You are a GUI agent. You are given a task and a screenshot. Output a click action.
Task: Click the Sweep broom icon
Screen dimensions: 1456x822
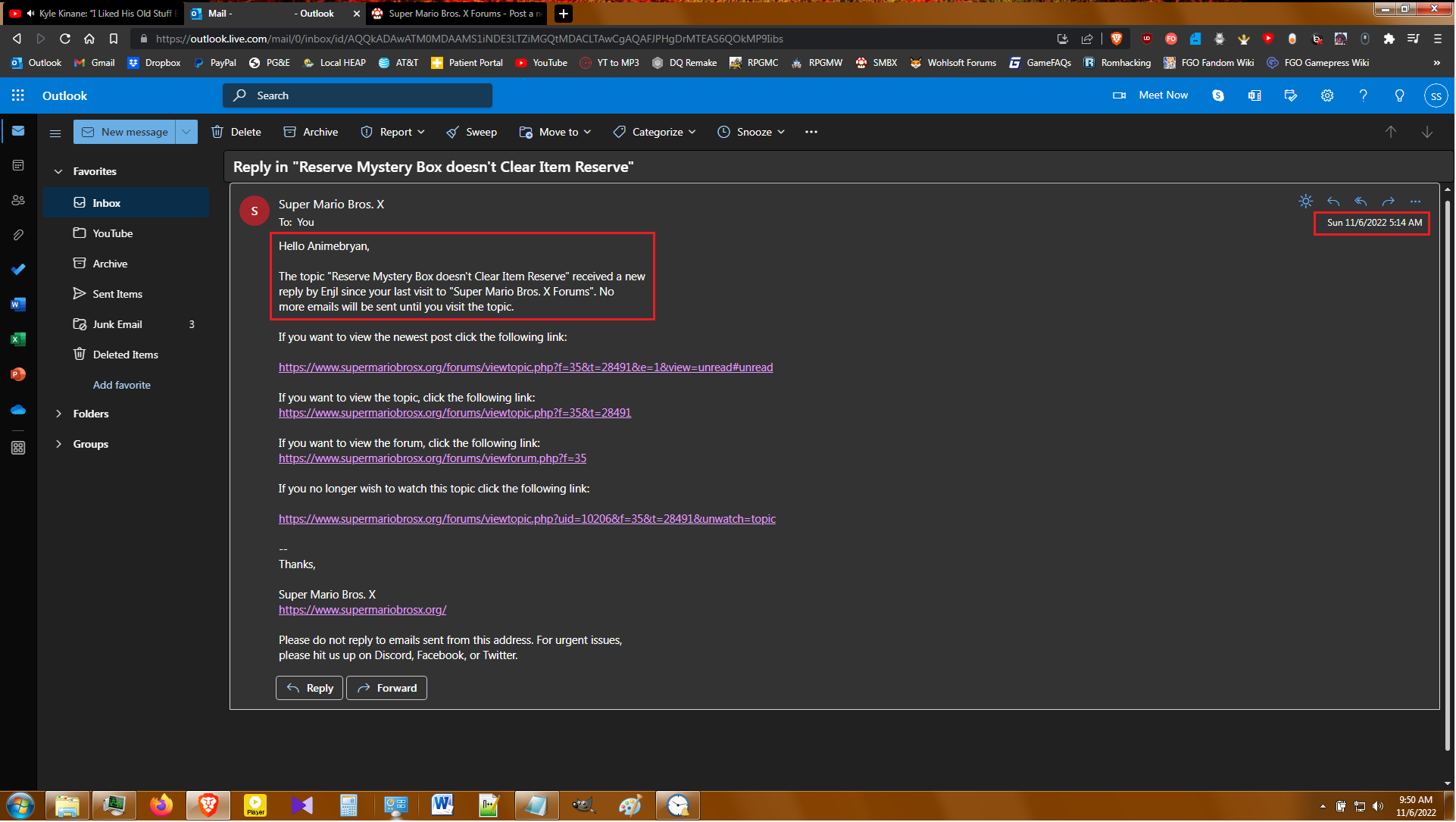(x=453, y=132)
